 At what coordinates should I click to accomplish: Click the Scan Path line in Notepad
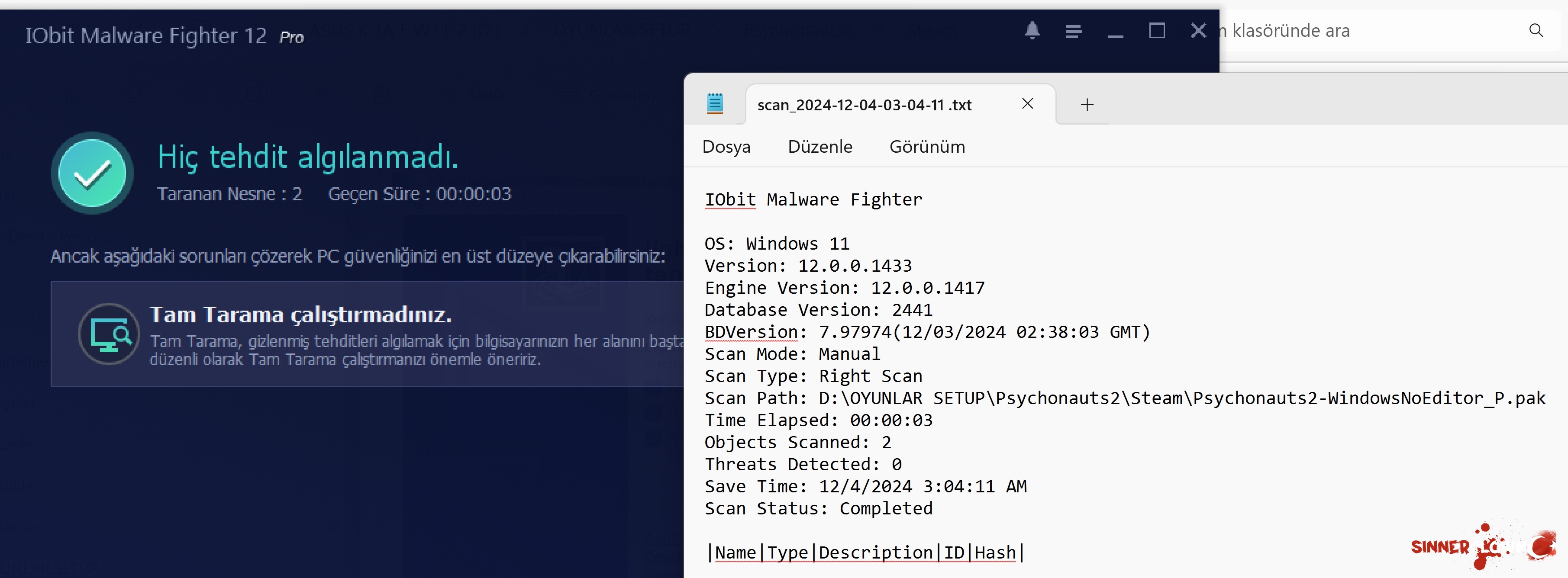coord(1124,398)
